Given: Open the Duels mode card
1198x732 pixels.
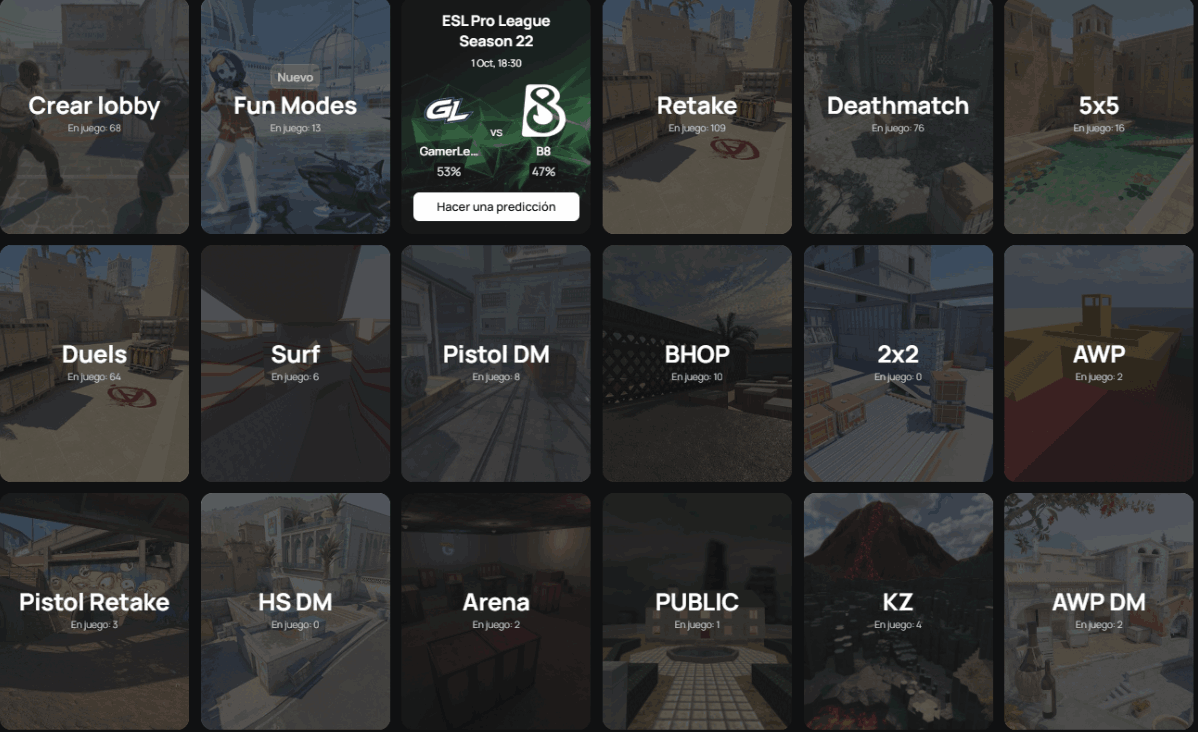Looking at the screenshot, I should (x=94, y=363).
